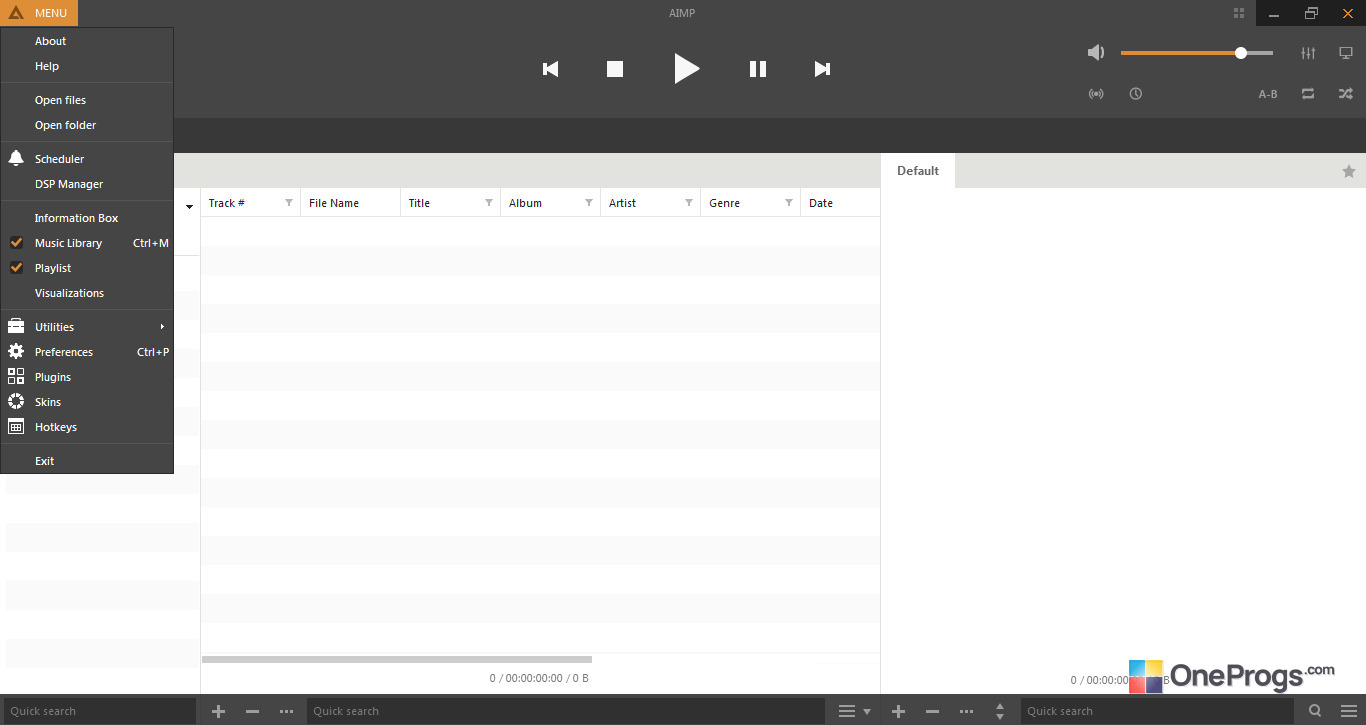Start playback with the large play button
Image resolution: width=1366 pixels, height=725 pixels.
[x=686, y=68]
